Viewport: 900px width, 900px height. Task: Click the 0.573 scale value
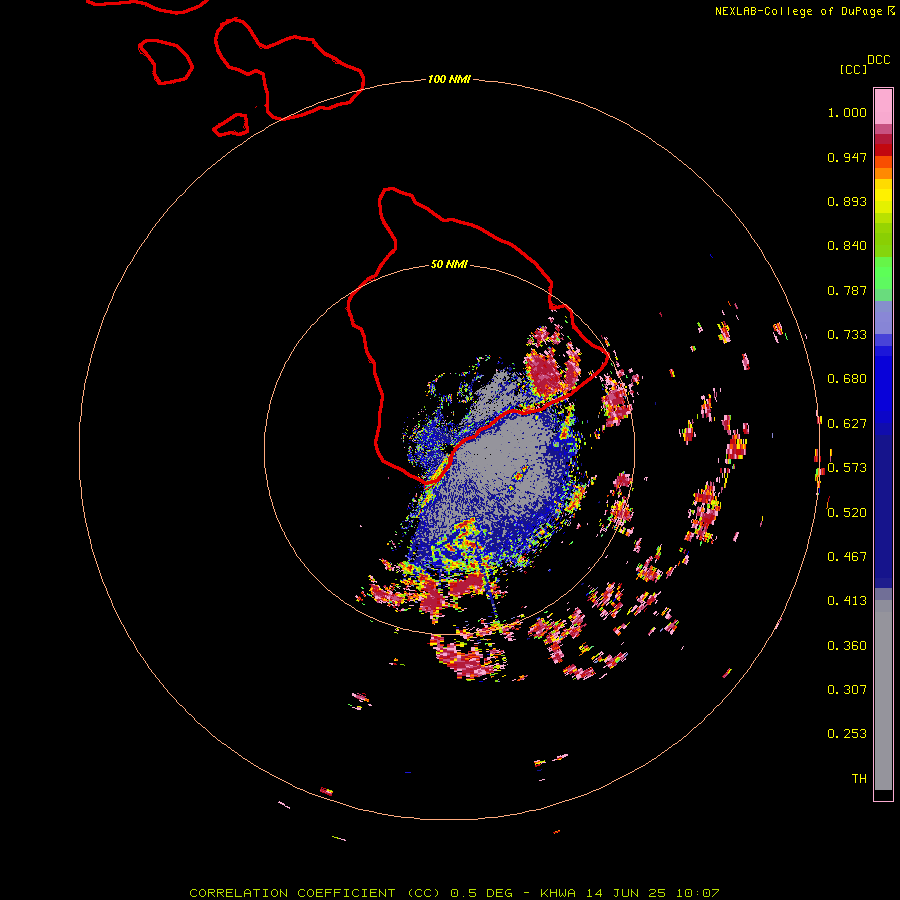click(847, 468)
